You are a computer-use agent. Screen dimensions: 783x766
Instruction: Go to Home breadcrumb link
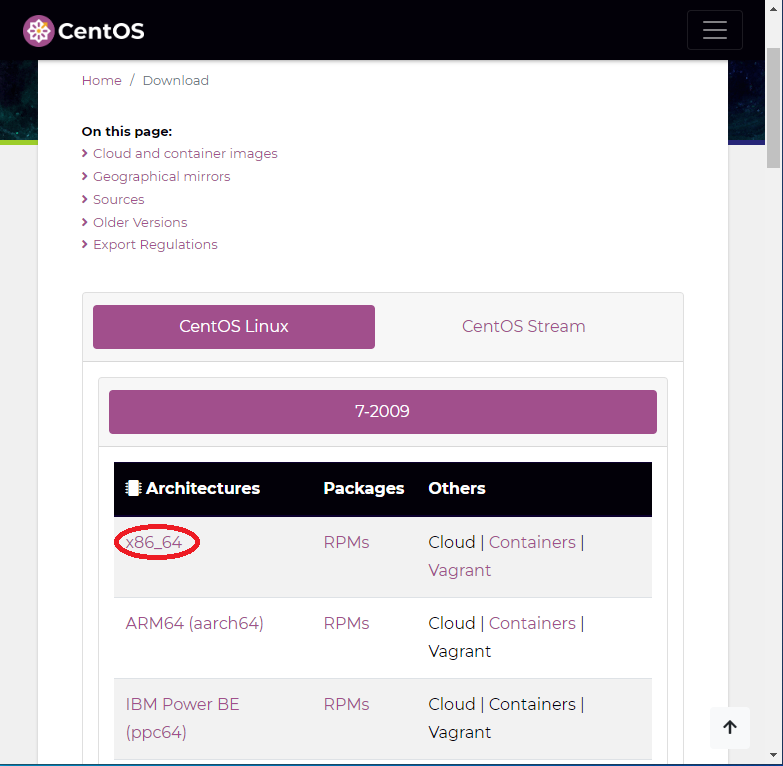(x=101, y=80)
